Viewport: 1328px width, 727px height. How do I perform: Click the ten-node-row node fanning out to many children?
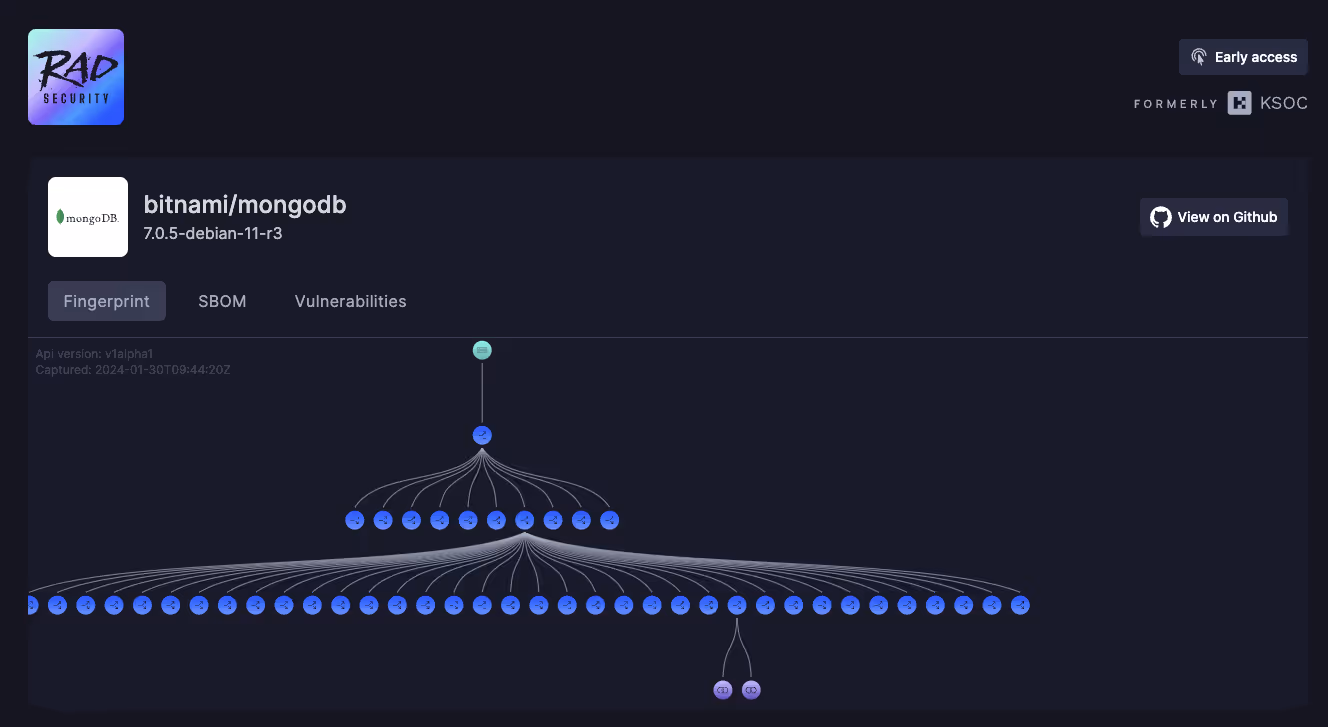click(524, 520)
